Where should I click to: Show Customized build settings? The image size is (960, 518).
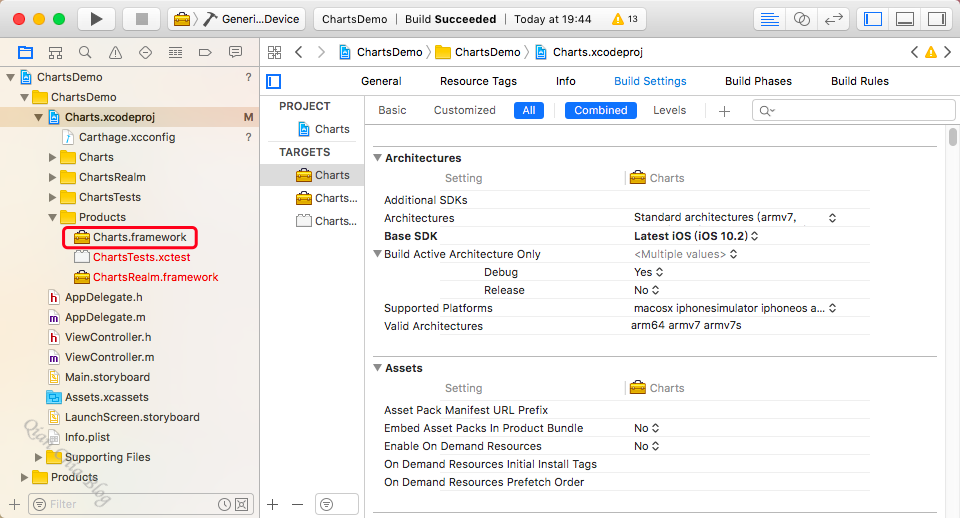[465, 110]
